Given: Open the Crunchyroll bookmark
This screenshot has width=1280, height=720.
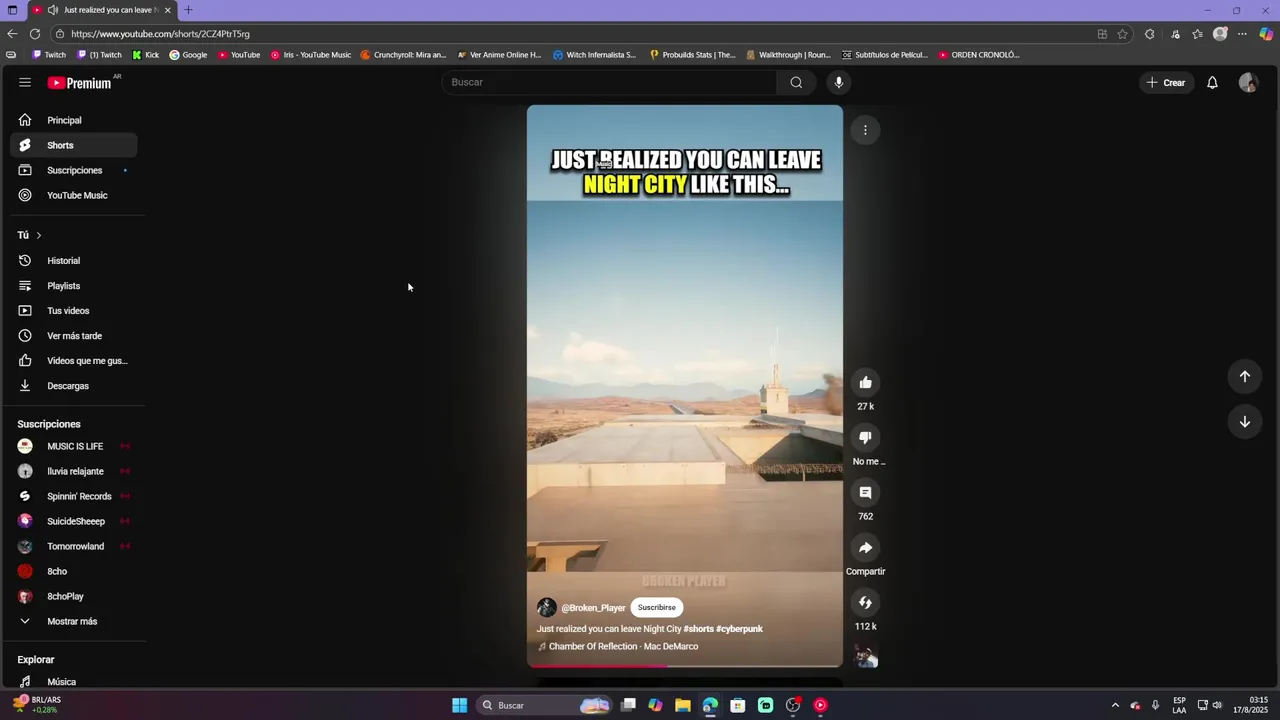Looking at the screenshot, I should [x=403, y=55].
